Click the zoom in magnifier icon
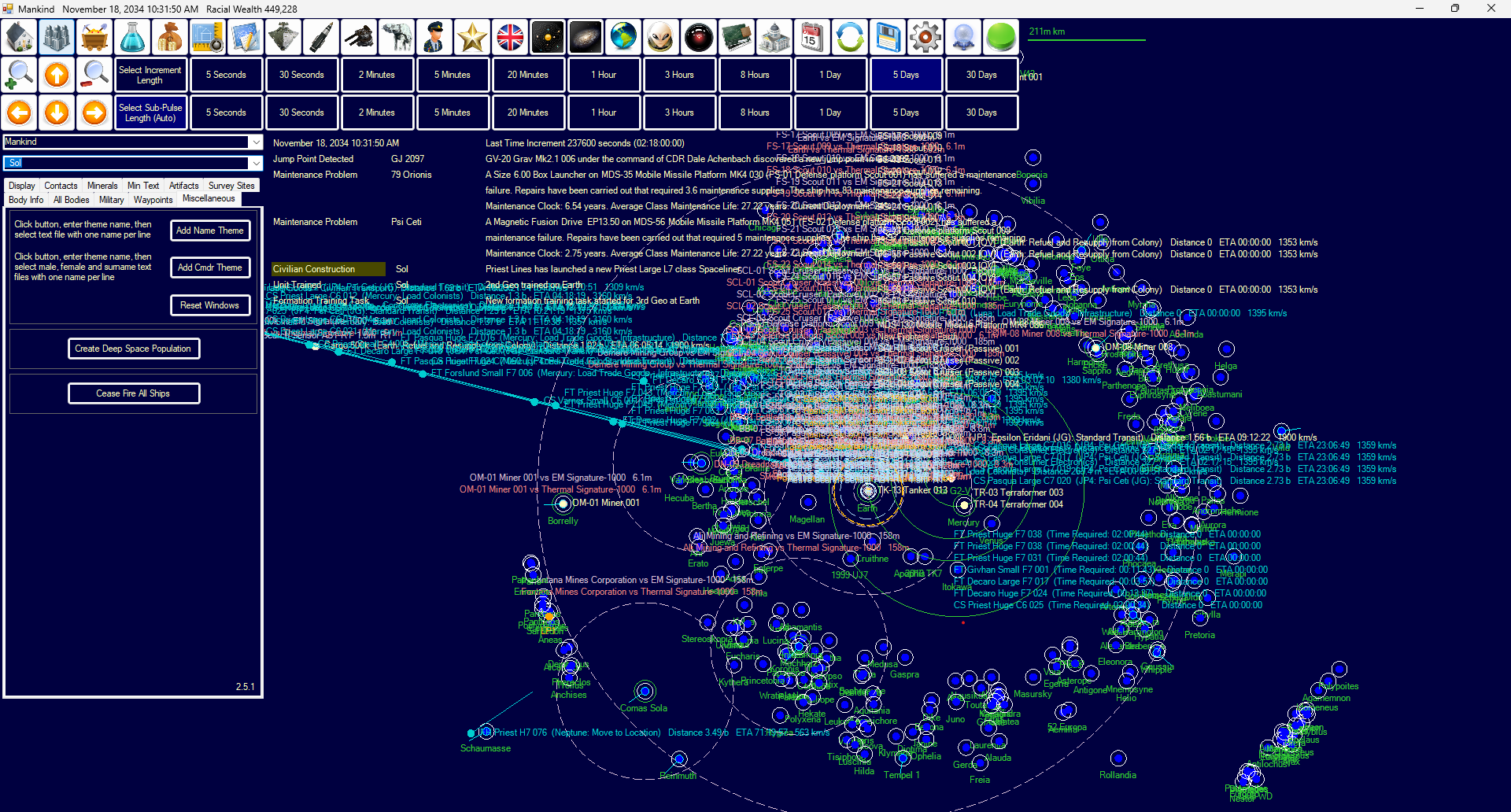1511x812 pixels. click(20, 75)
